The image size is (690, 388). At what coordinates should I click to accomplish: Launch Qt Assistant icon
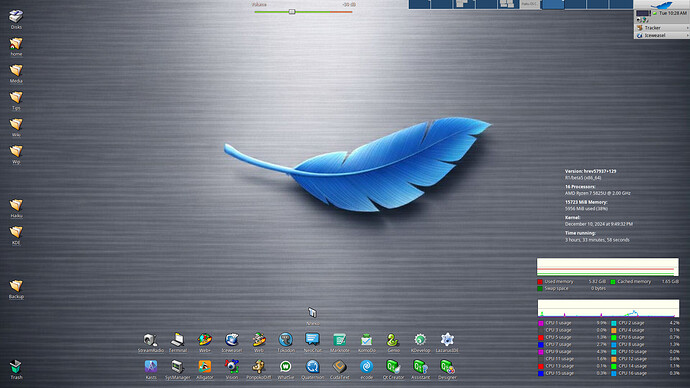420,366
